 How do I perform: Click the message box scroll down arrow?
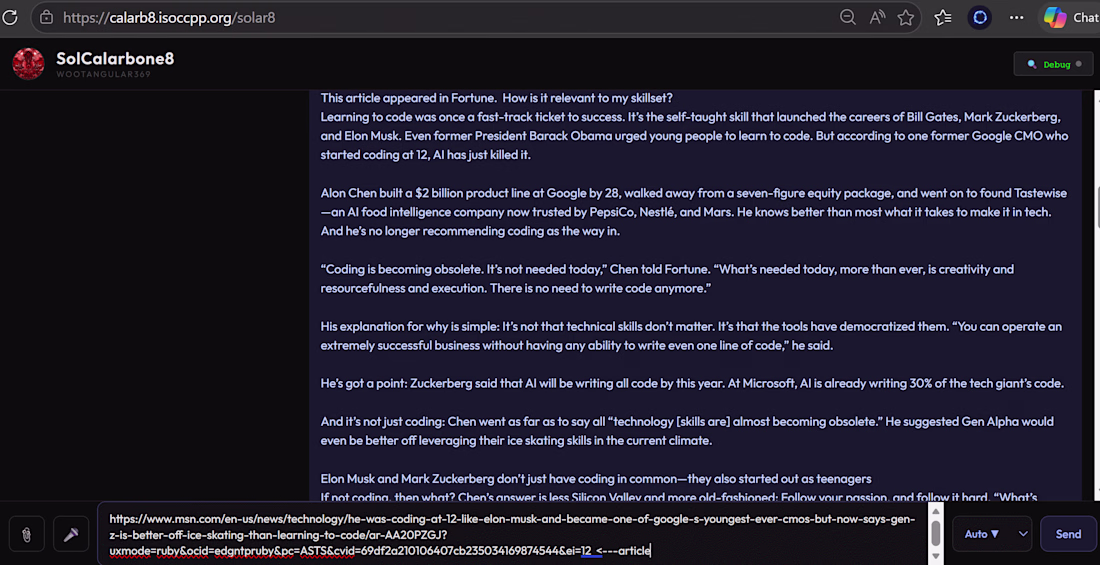point(935,557)
